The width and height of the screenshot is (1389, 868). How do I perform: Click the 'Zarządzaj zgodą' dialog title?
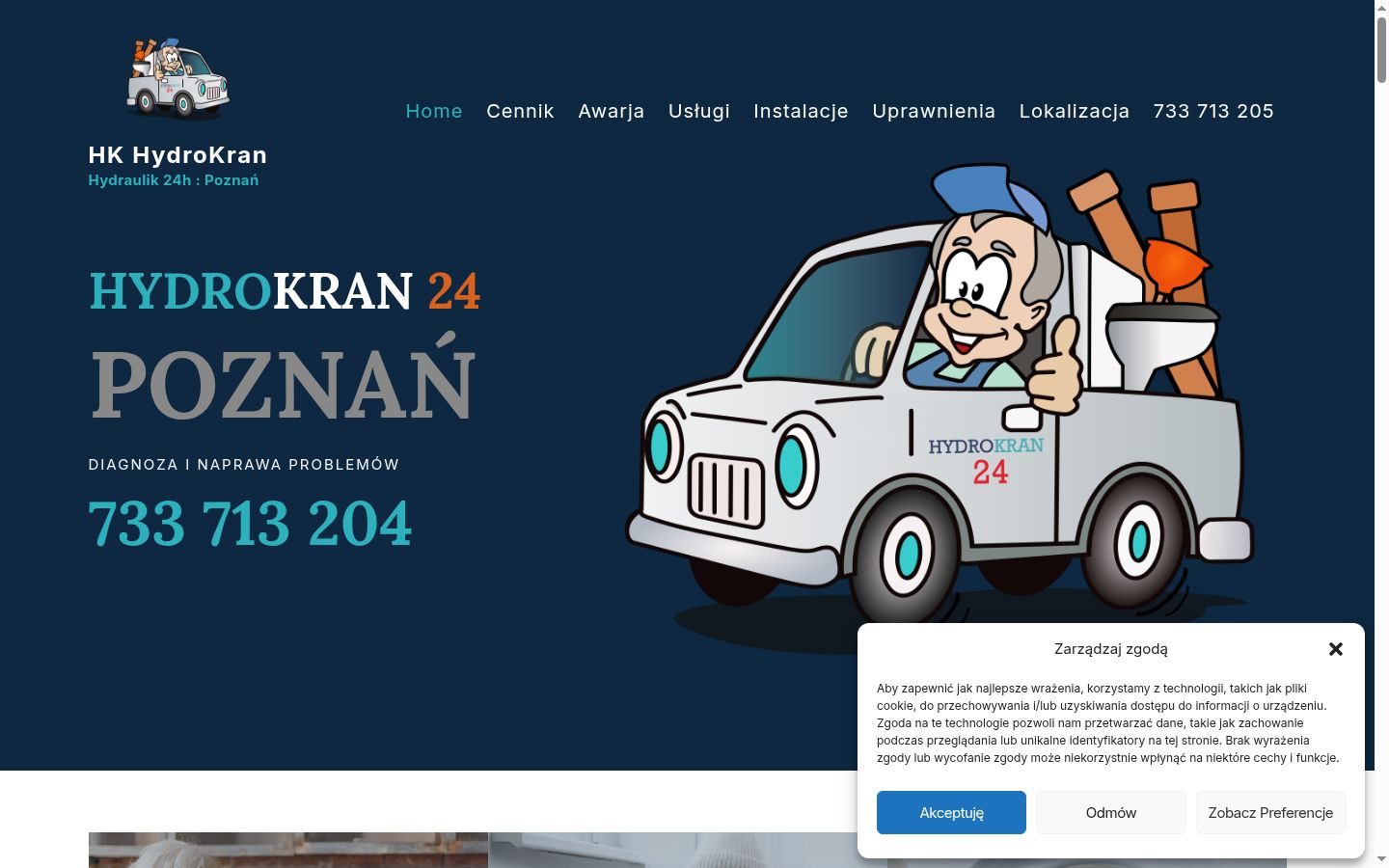click(1111, 649)
